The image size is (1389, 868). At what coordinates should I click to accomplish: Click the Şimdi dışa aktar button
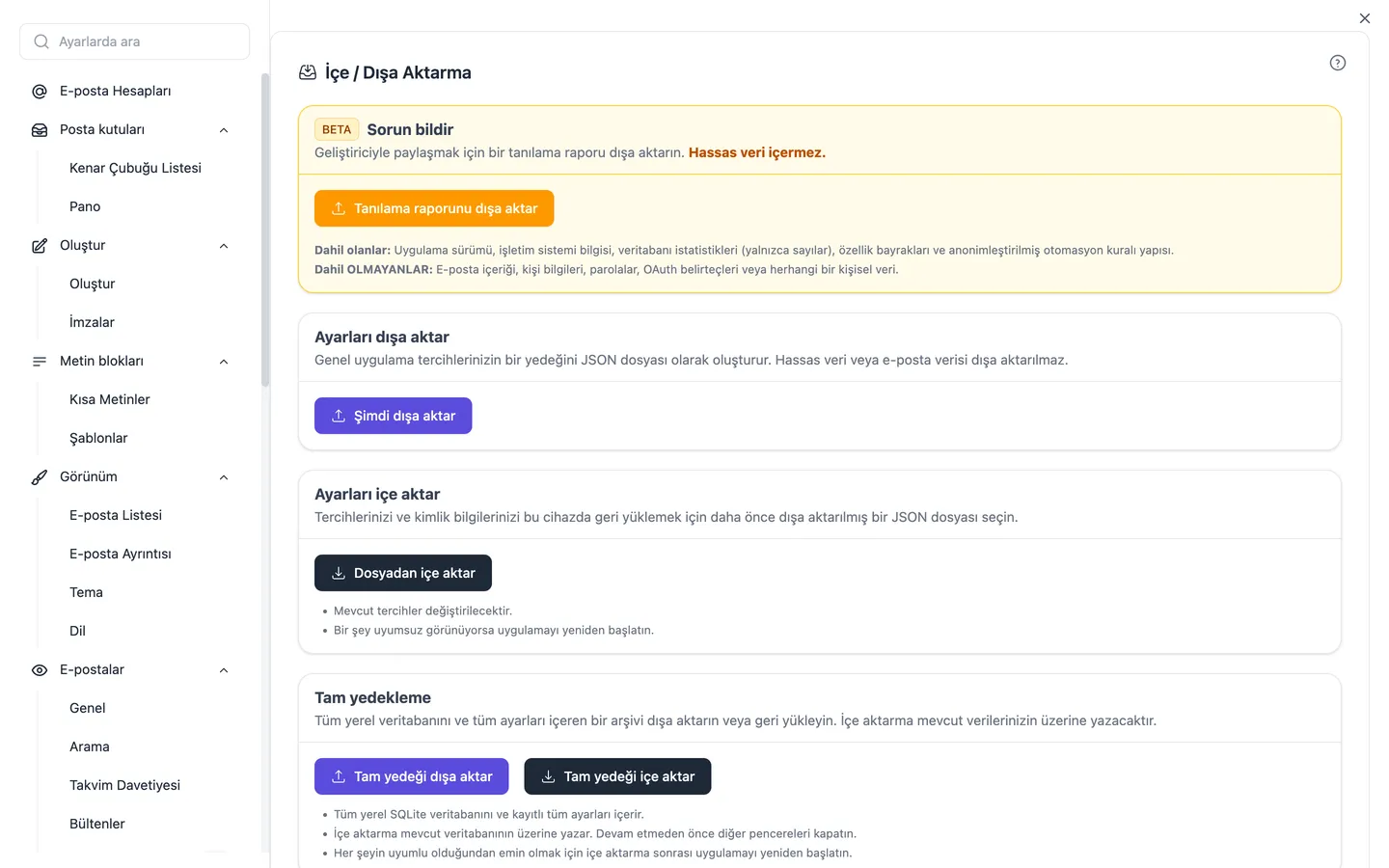(x=393, y=416)
